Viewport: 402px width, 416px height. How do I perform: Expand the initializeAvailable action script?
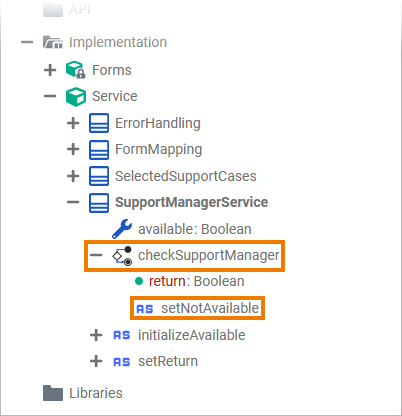[96, 335]
